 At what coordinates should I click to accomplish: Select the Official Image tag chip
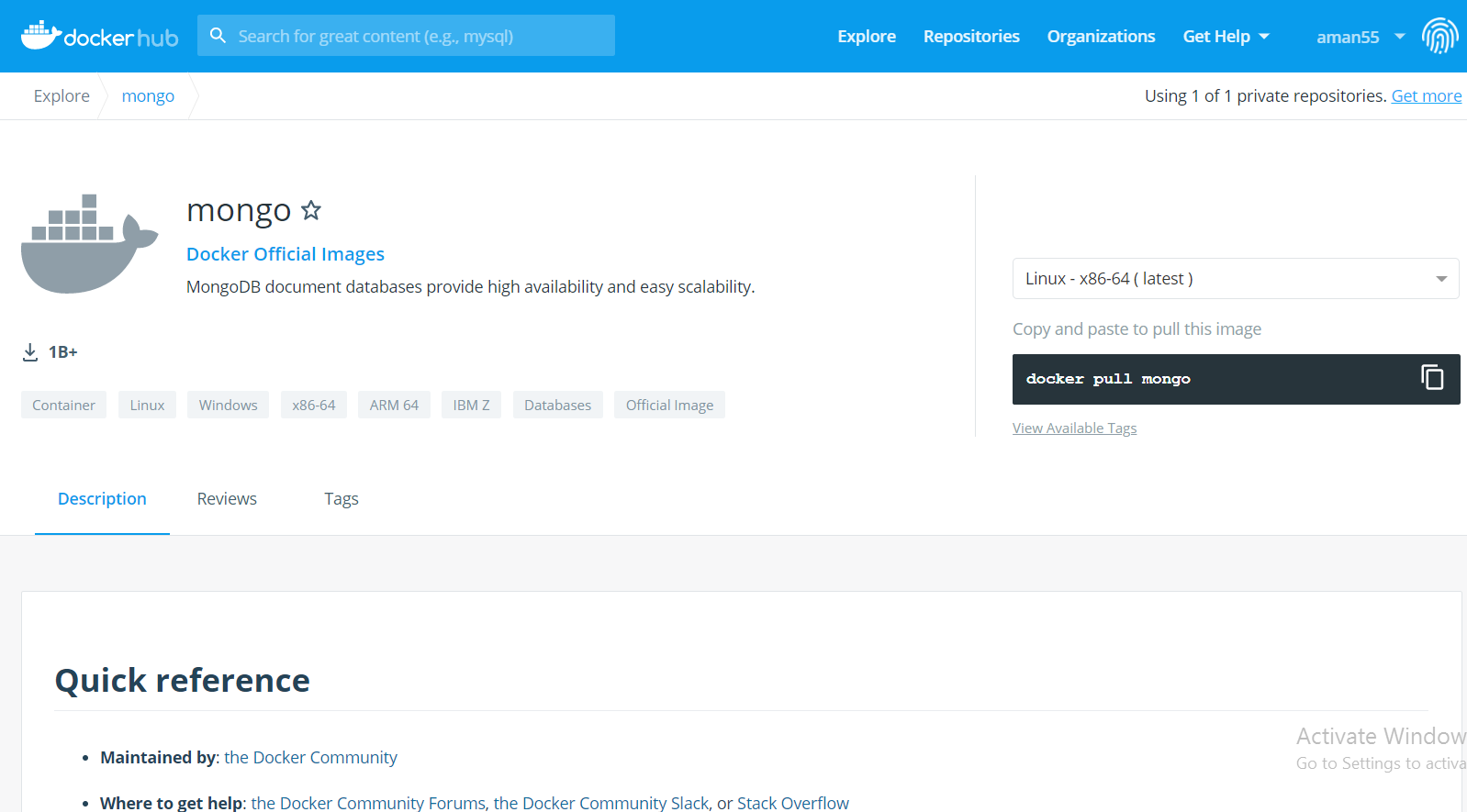[x=669, y=406]
